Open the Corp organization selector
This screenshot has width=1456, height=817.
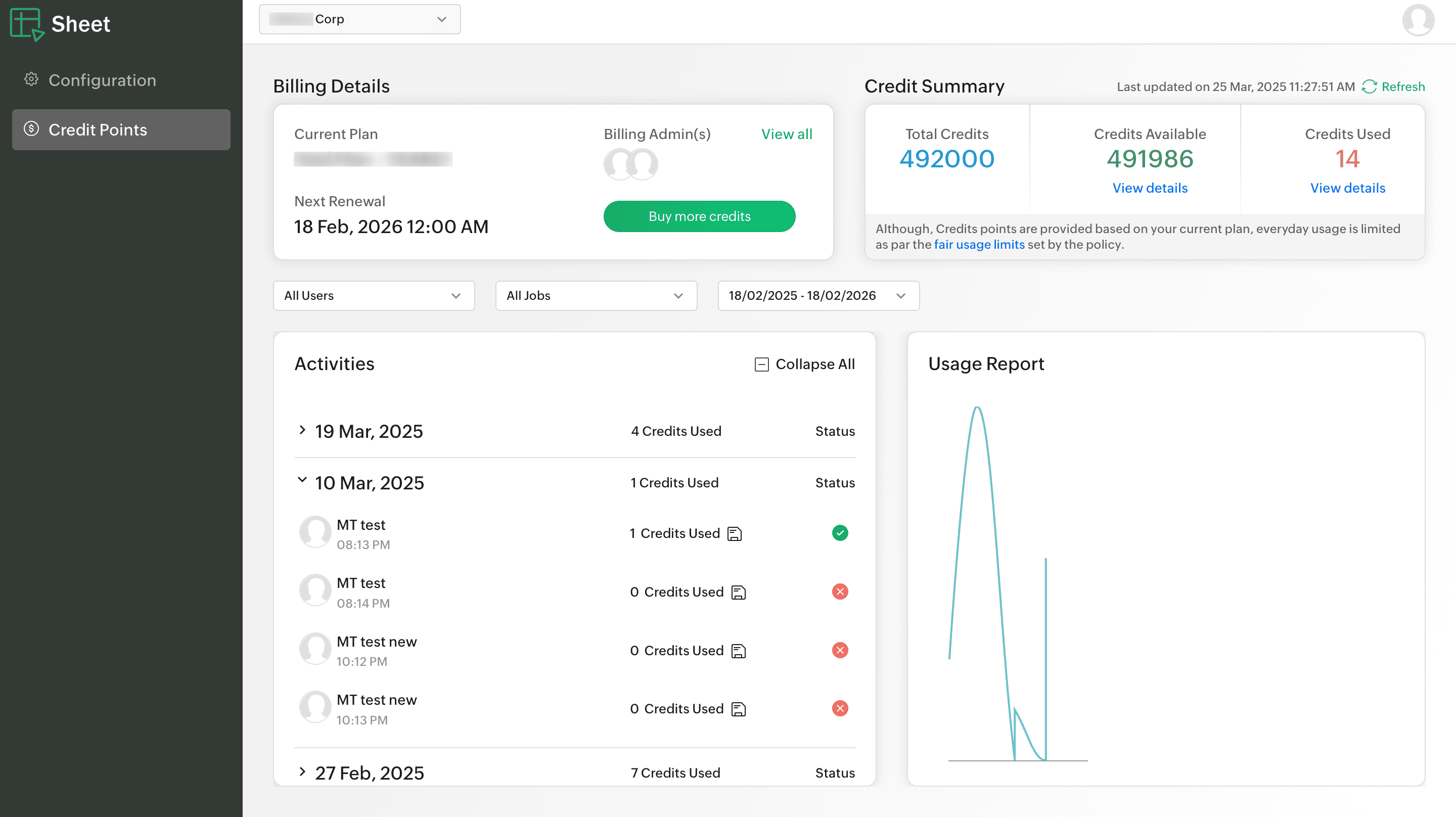point(359,19)
